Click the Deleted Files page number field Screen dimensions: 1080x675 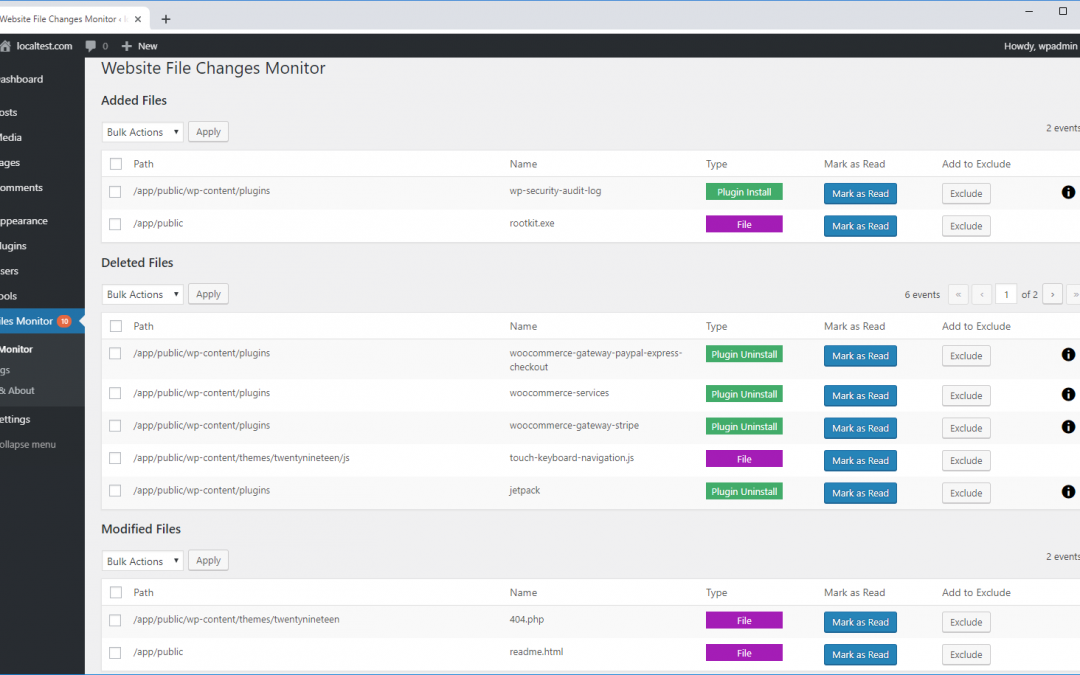(1006, 294)
